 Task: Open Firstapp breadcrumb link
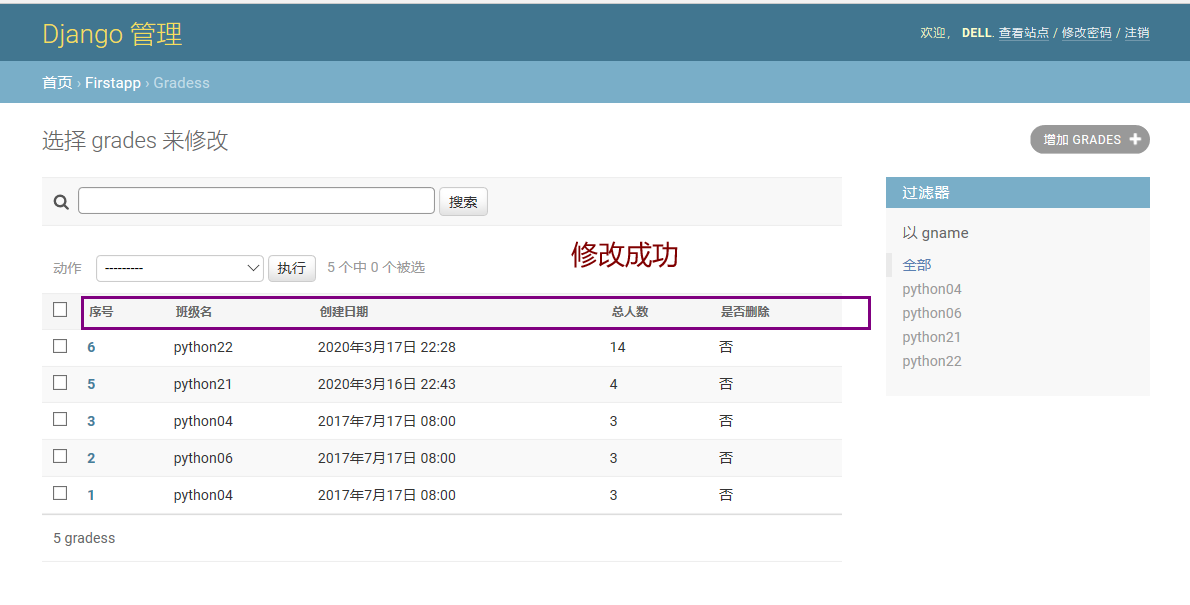[113, 83]
